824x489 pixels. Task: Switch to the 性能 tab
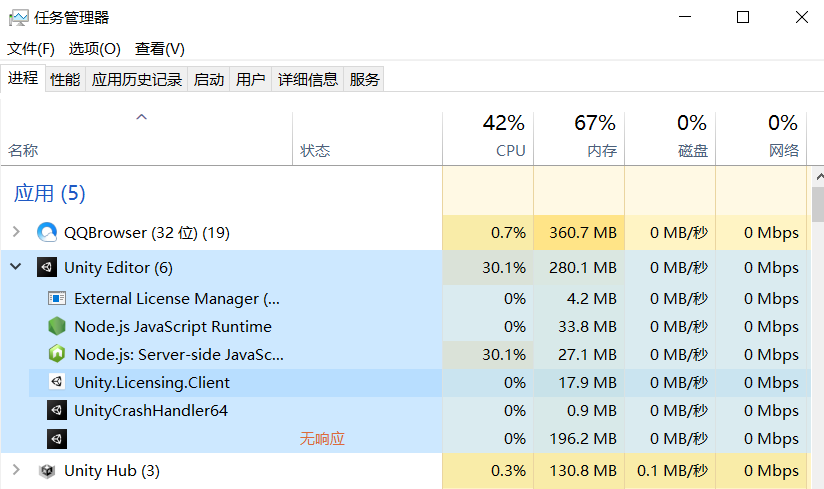click(x=65, y=79)
